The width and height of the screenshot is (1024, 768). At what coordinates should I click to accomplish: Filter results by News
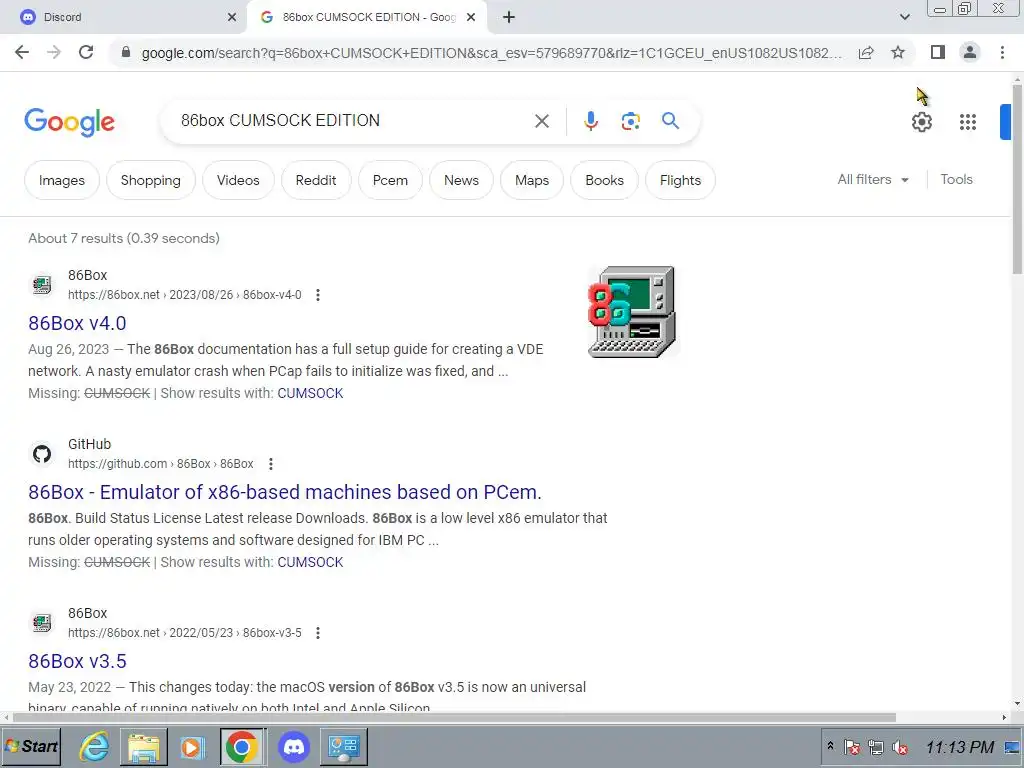tap(461, 180)
